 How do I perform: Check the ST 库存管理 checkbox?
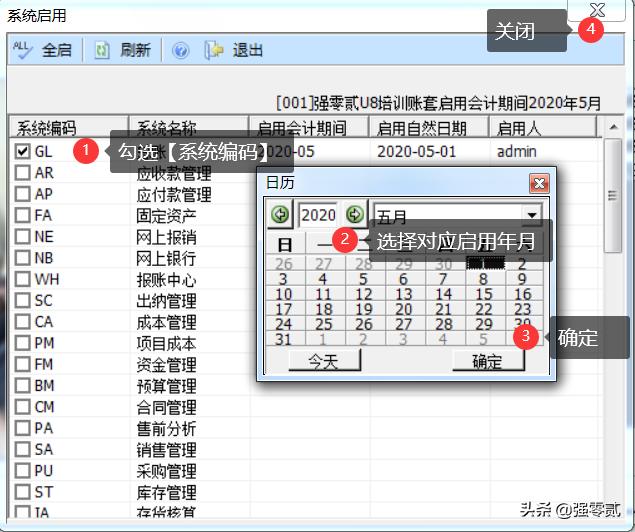pos(23,492)
